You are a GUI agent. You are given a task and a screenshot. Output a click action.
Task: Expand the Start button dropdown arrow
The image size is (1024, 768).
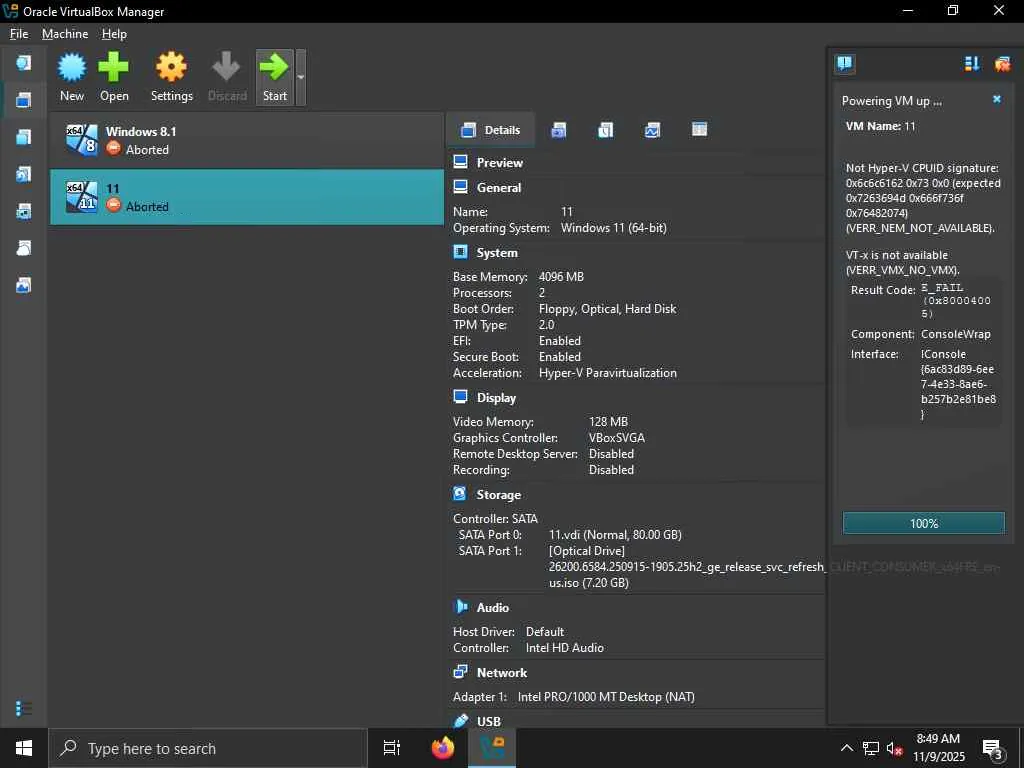(x=300, y=77)
